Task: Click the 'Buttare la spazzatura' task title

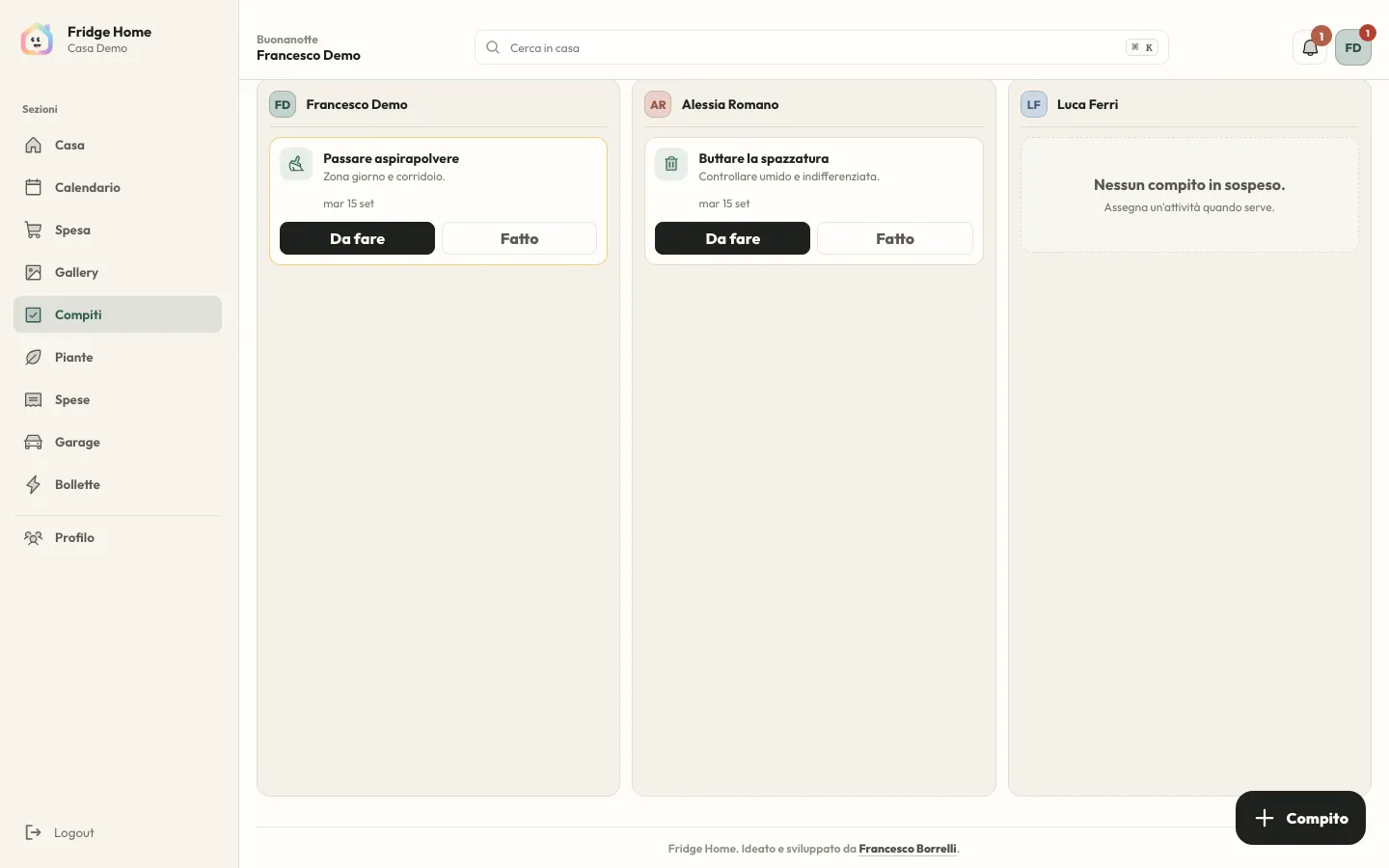Action: [763, 158]
